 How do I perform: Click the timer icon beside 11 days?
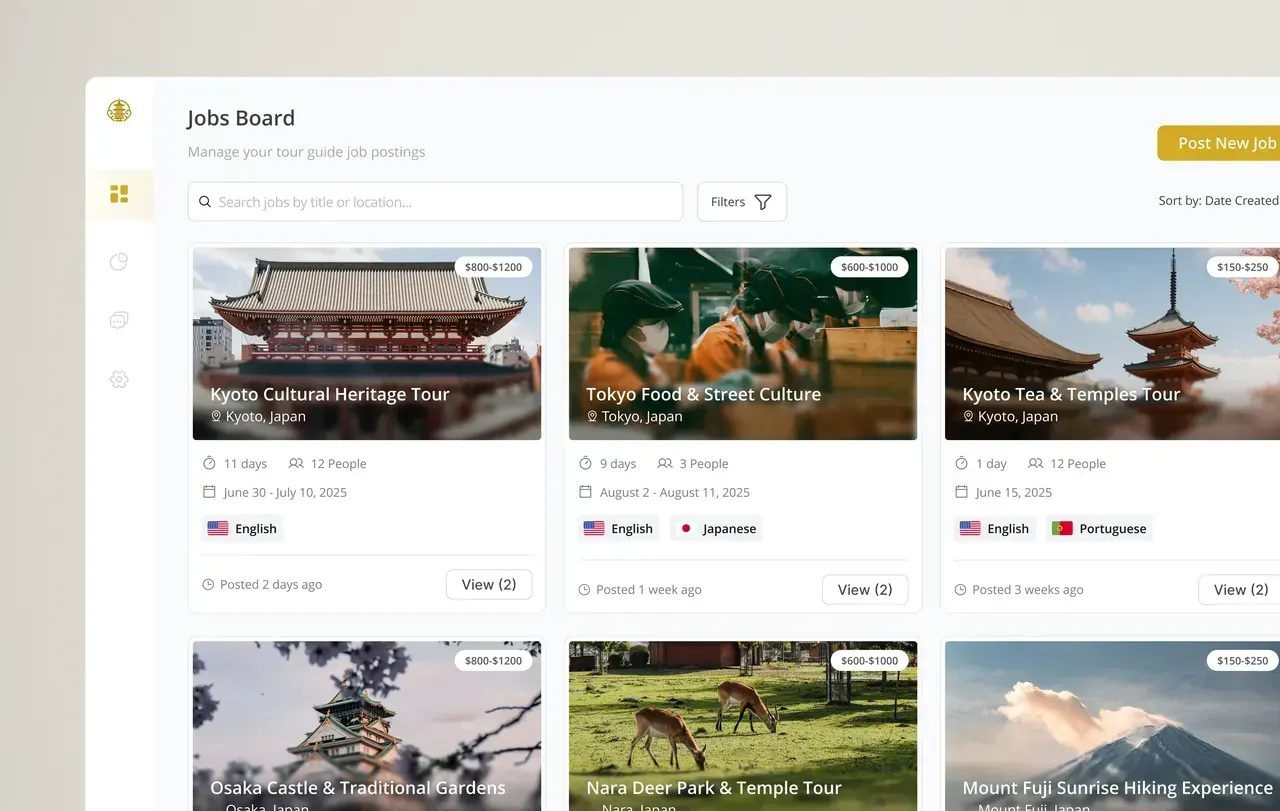[209, 463]
